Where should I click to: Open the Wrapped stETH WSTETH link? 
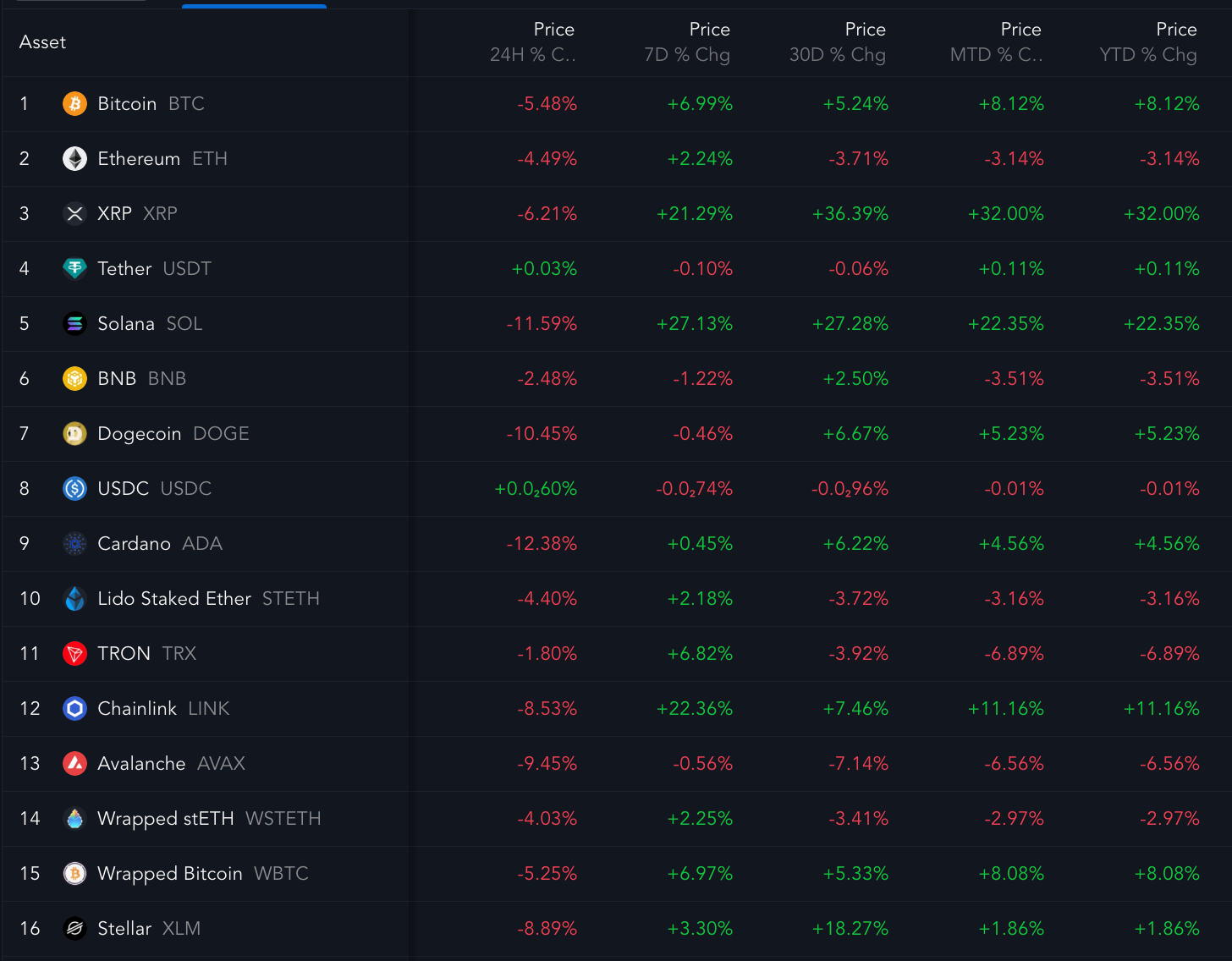[210, 819]
